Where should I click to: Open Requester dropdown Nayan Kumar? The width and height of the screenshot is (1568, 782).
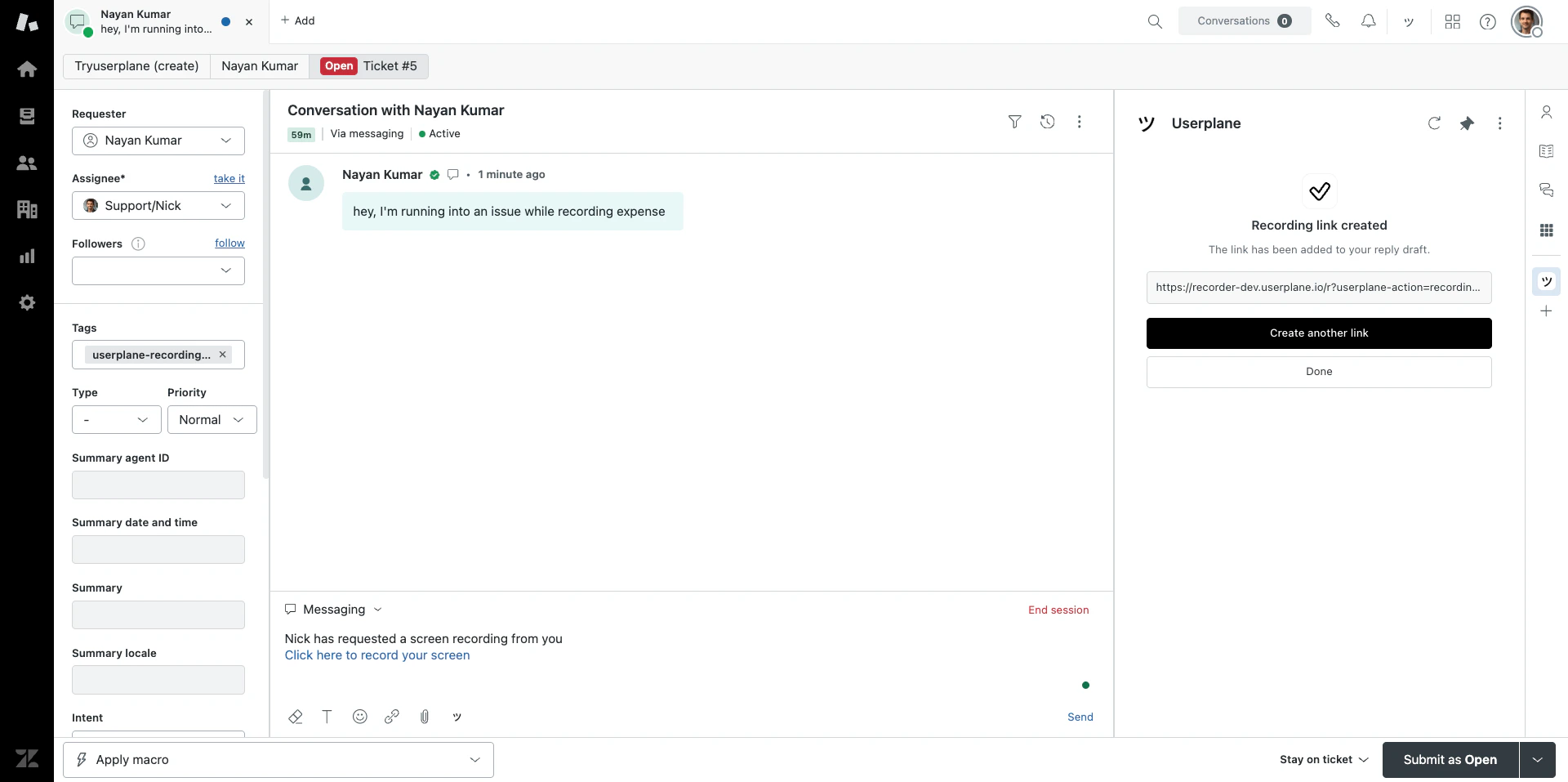[x=158, y=141]
